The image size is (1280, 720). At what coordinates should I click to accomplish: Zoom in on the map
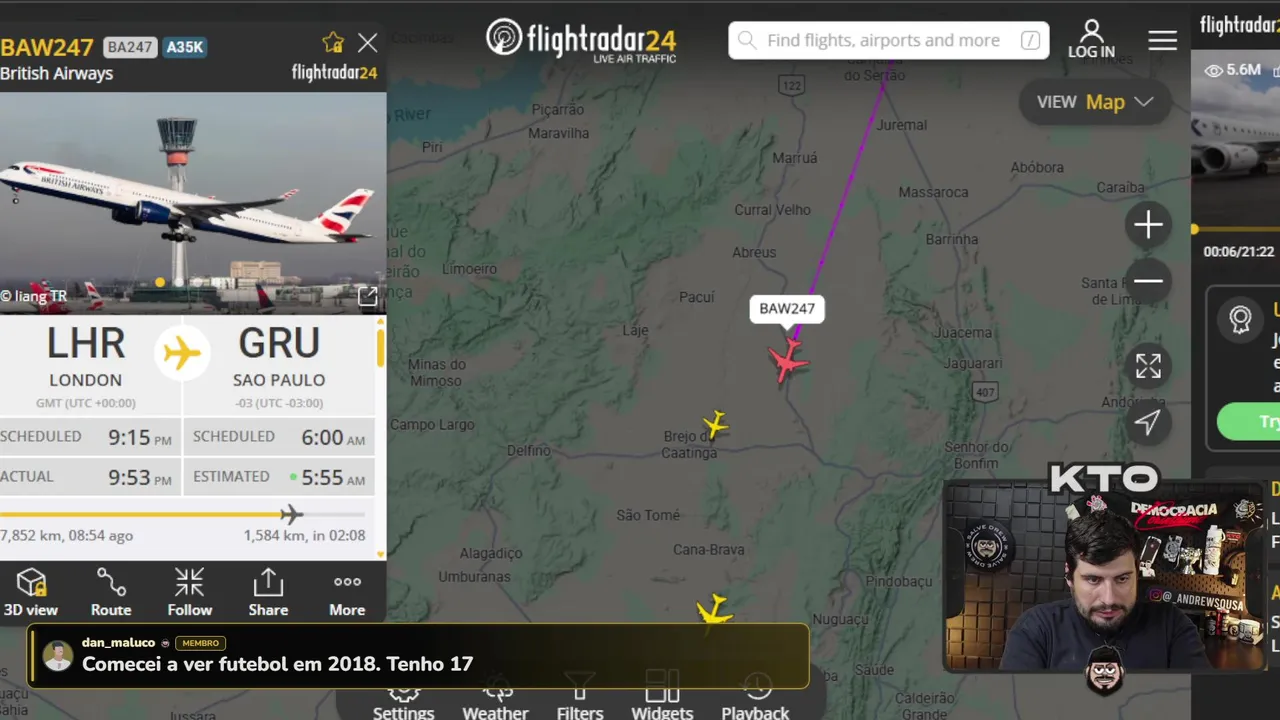(1148, 224)
